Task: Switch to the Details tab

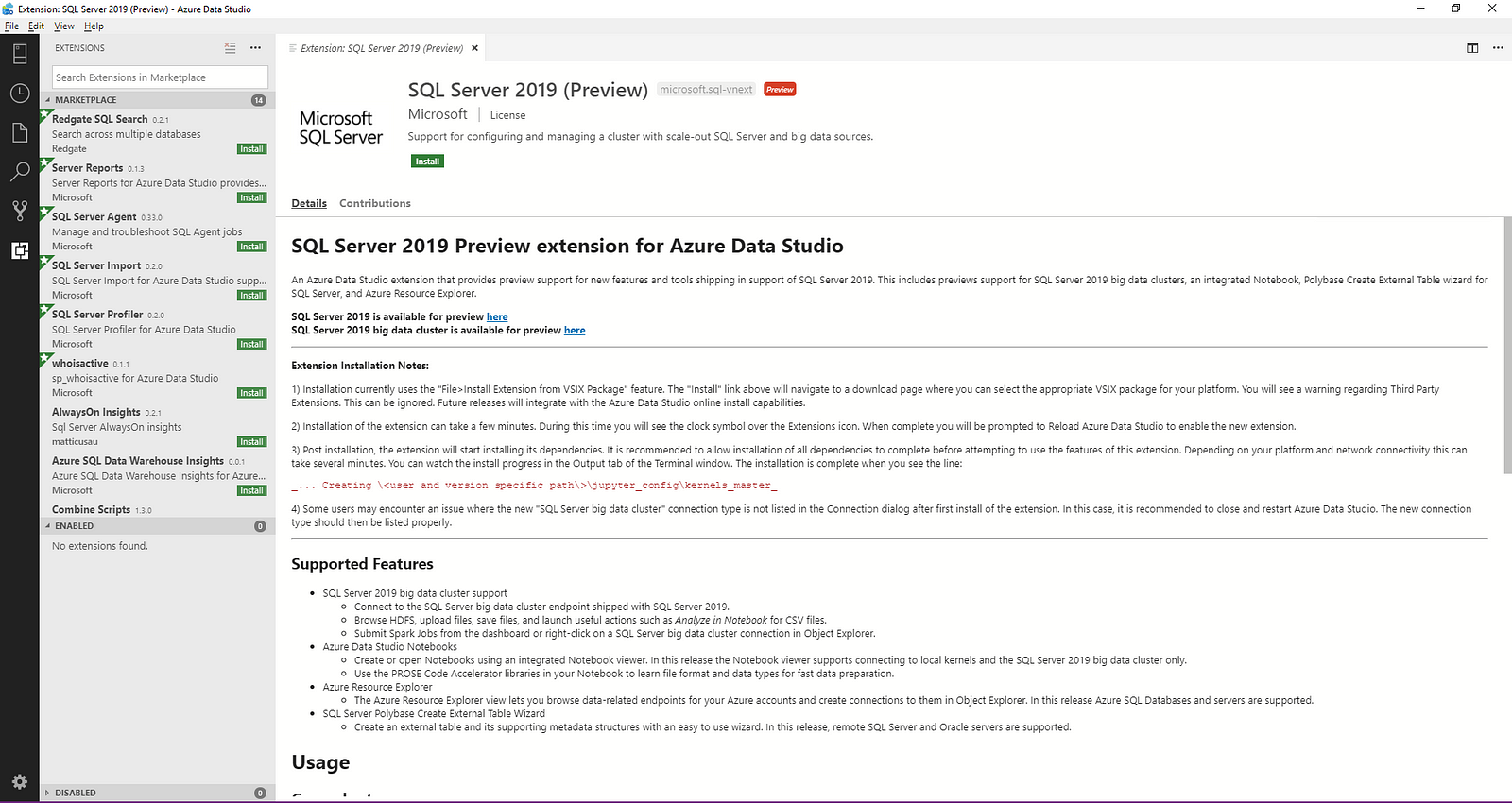Action: point(309,203)
